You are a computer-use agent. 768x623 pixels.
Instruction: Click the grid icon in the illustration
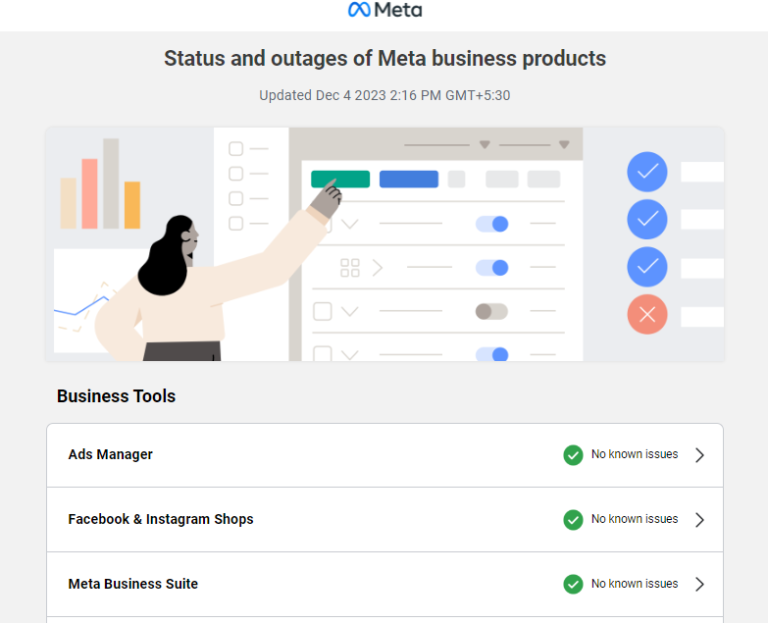pyautogui.click(x=350, y=268)
